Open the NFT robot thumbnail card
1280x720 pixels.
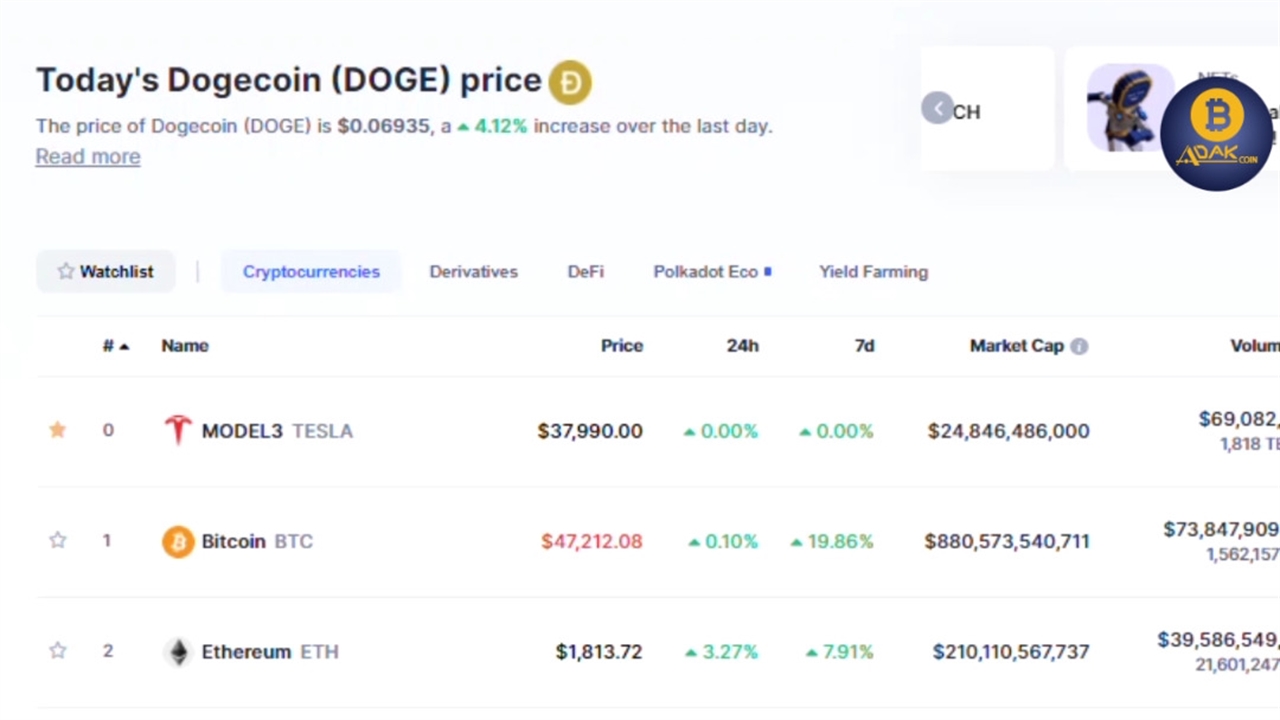[1130, 108]
